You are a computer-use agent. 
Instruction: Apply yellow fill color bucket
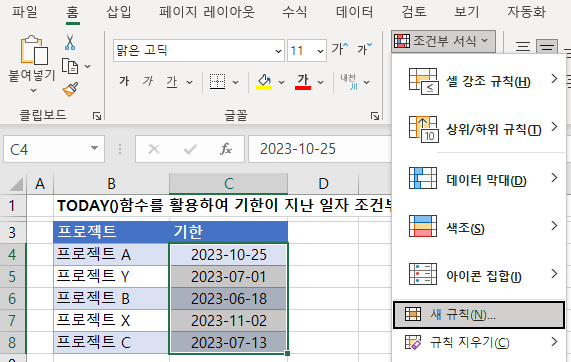tap(264, 82)
